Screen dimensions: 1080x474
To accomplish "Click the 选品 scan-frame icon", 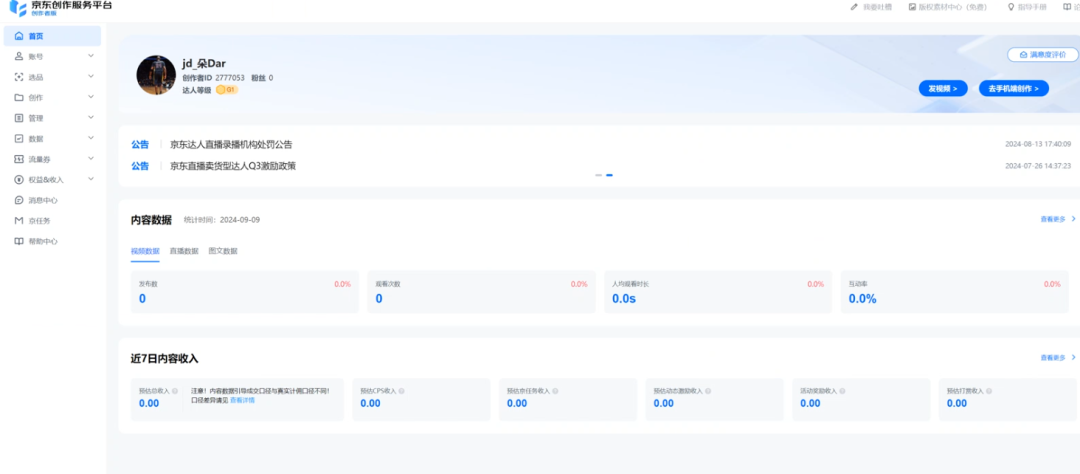I will (19, 77).
